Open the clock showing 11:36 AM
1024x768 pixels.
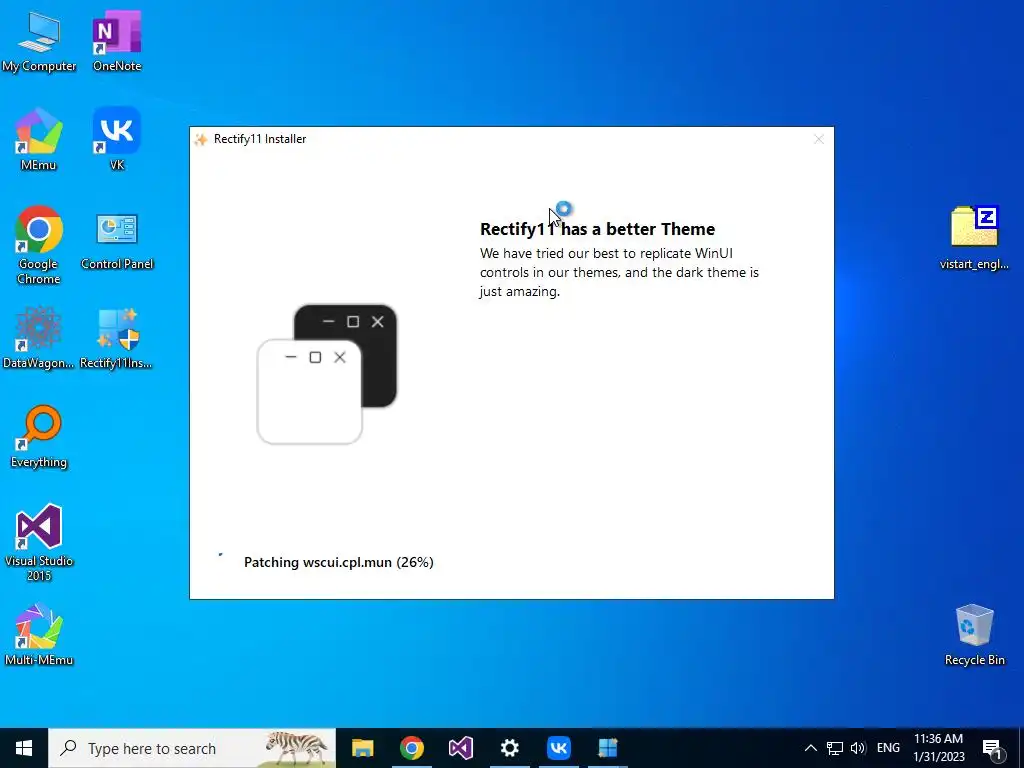click(x=938, y=748)
